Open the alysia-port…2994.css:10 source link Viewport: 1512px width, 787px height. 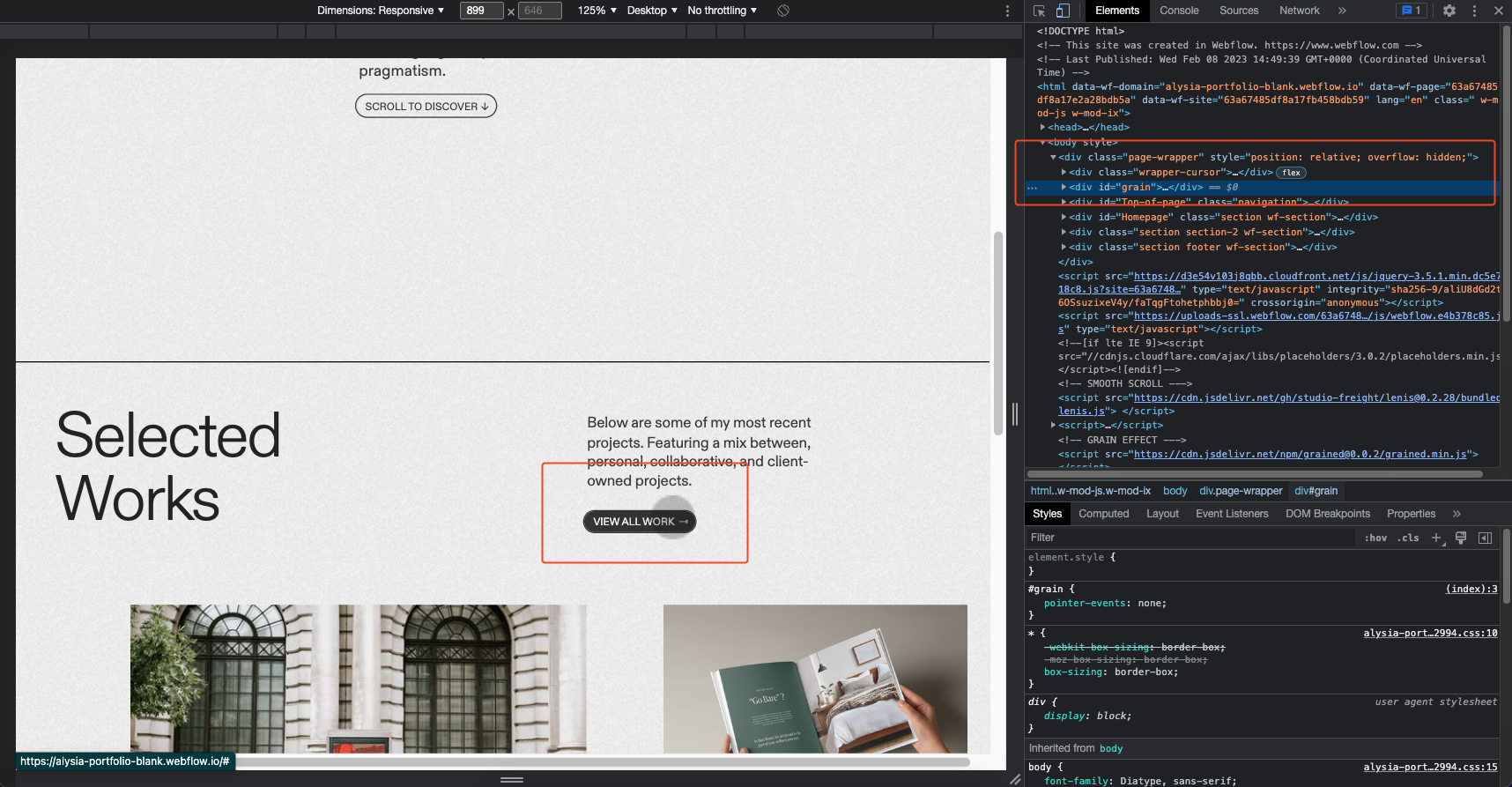click(1430, 634)
